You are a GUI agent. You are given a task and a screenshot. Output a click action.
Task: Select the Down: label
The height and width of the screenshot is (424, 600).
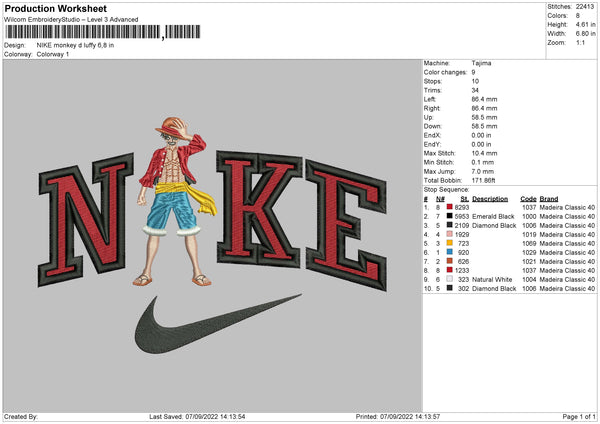(432, 126)
